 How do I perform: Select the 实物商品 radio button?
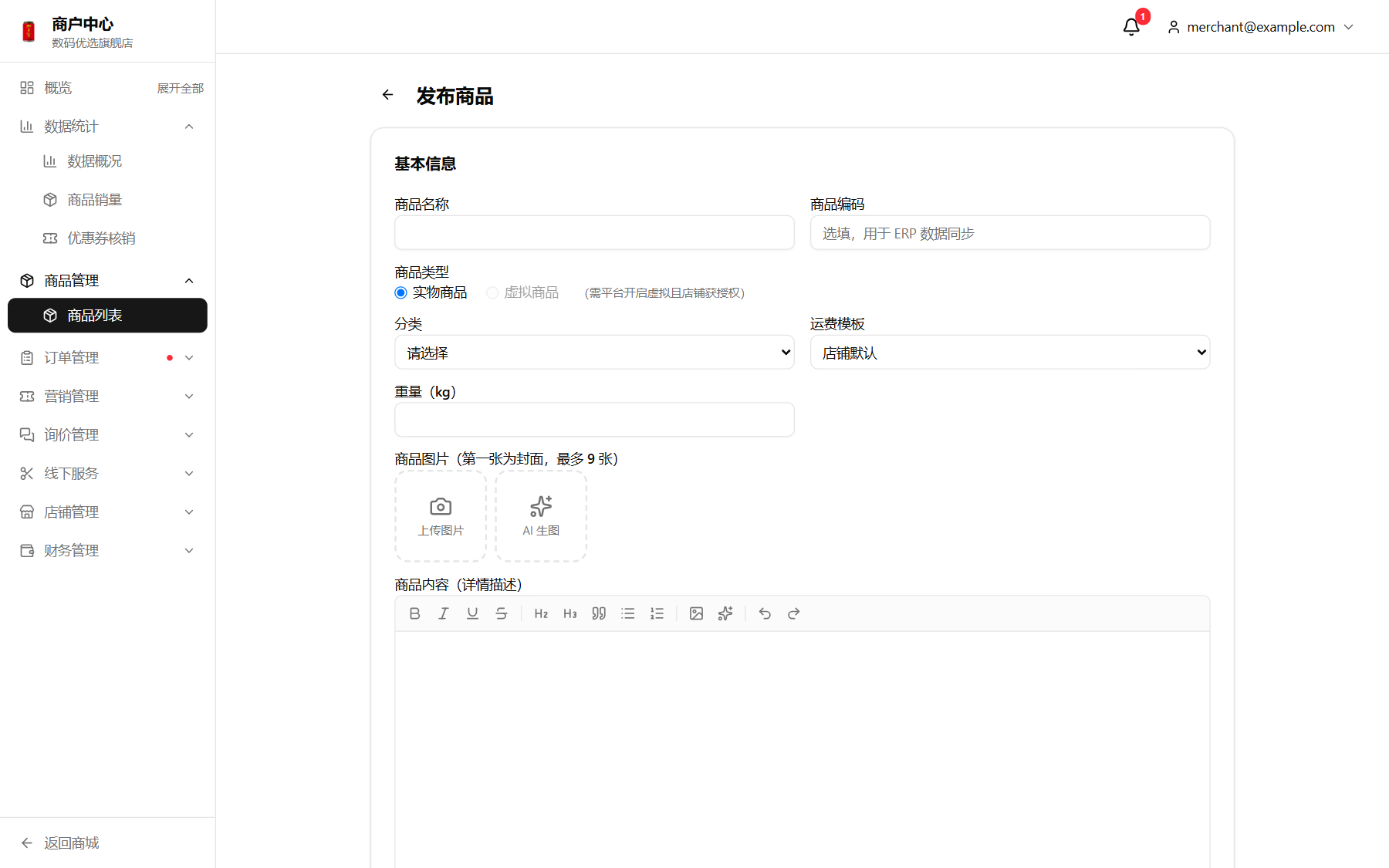[x=400, y=292]
